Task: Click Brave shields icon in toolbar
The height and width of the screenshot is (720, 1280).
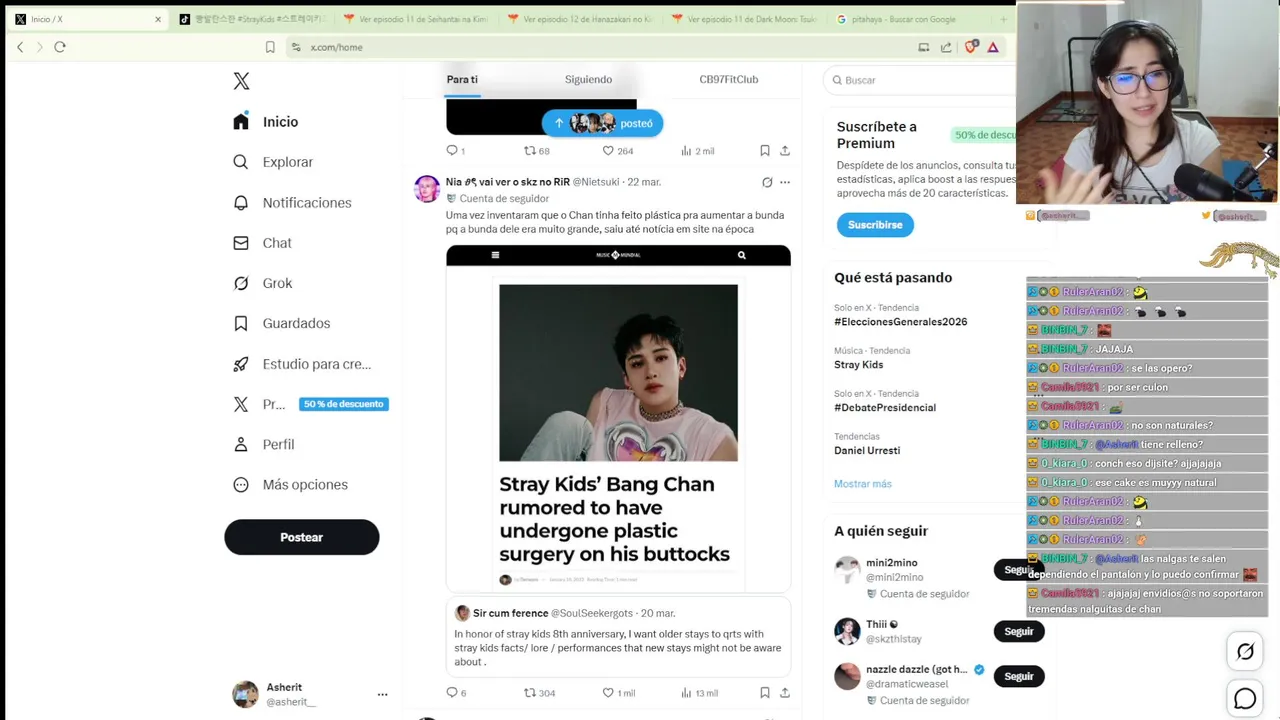Action: 970,47
